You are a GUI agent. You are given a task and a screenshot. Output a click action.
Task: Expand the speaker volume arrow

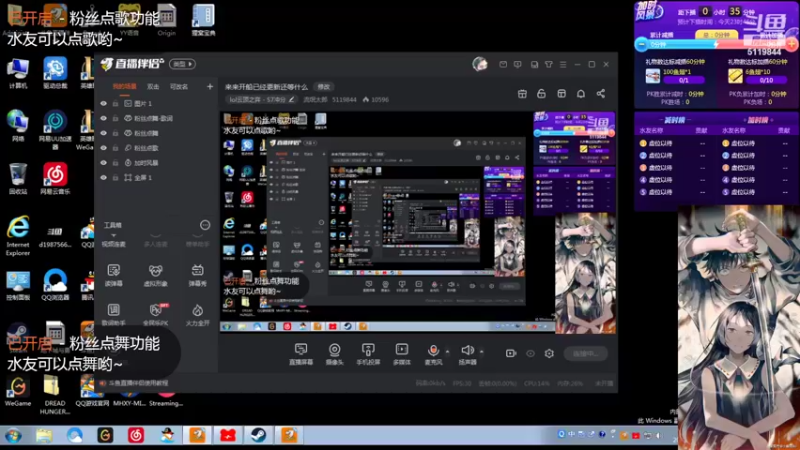pyautogui.click(x=482, y=352)
